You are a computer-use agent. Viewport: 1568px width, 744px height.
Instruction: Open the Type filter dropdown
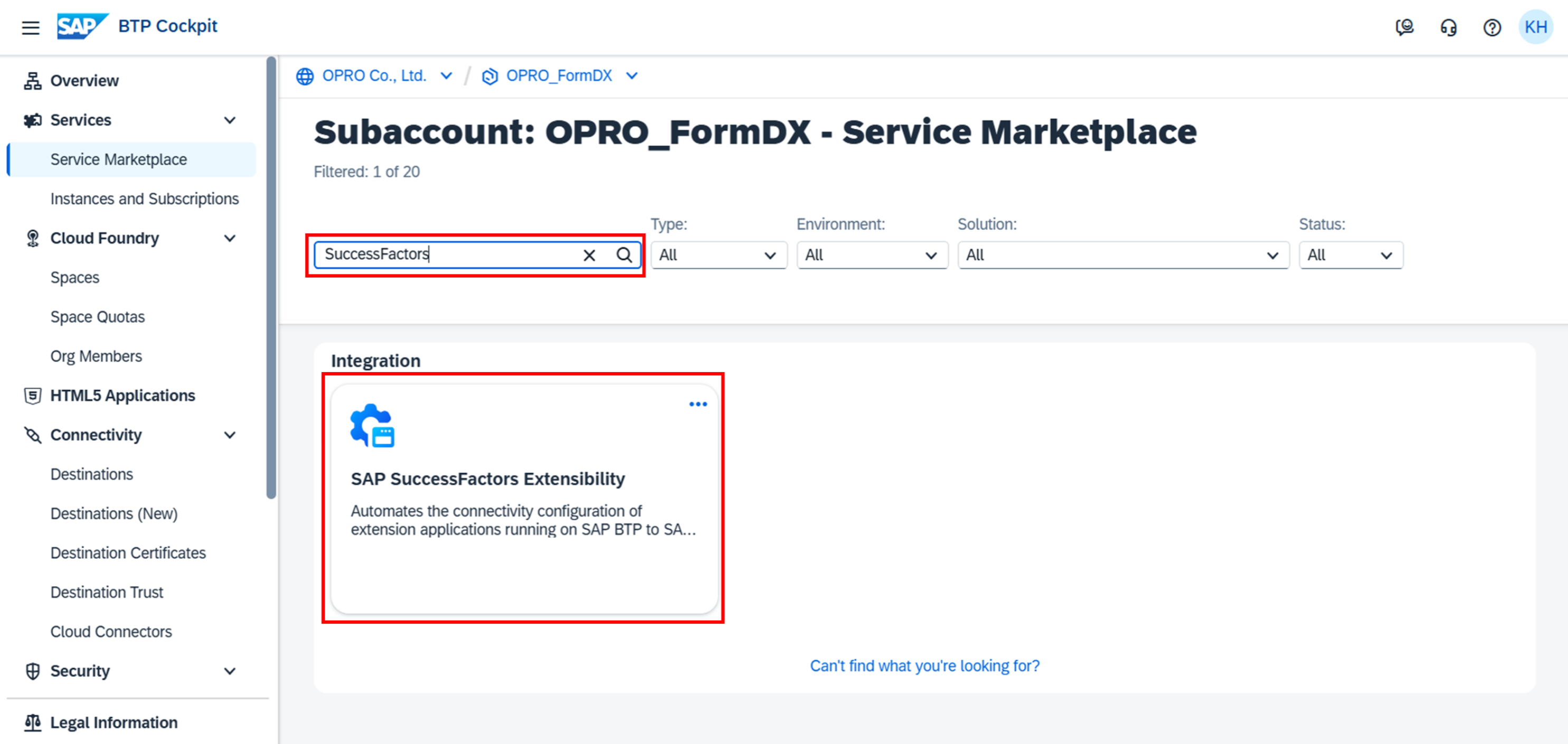pos(718,255)
